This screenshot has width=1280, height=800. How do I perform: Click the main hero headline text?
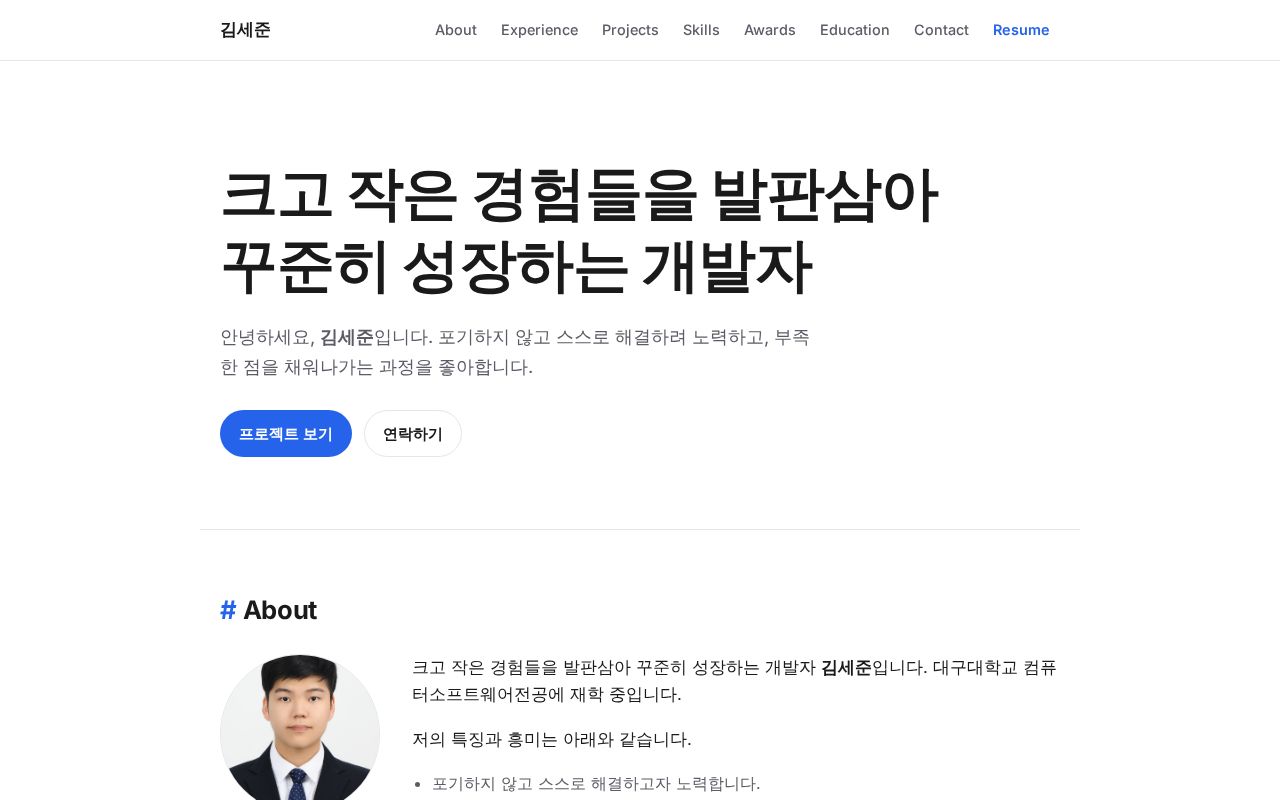(x=579, y=231)
